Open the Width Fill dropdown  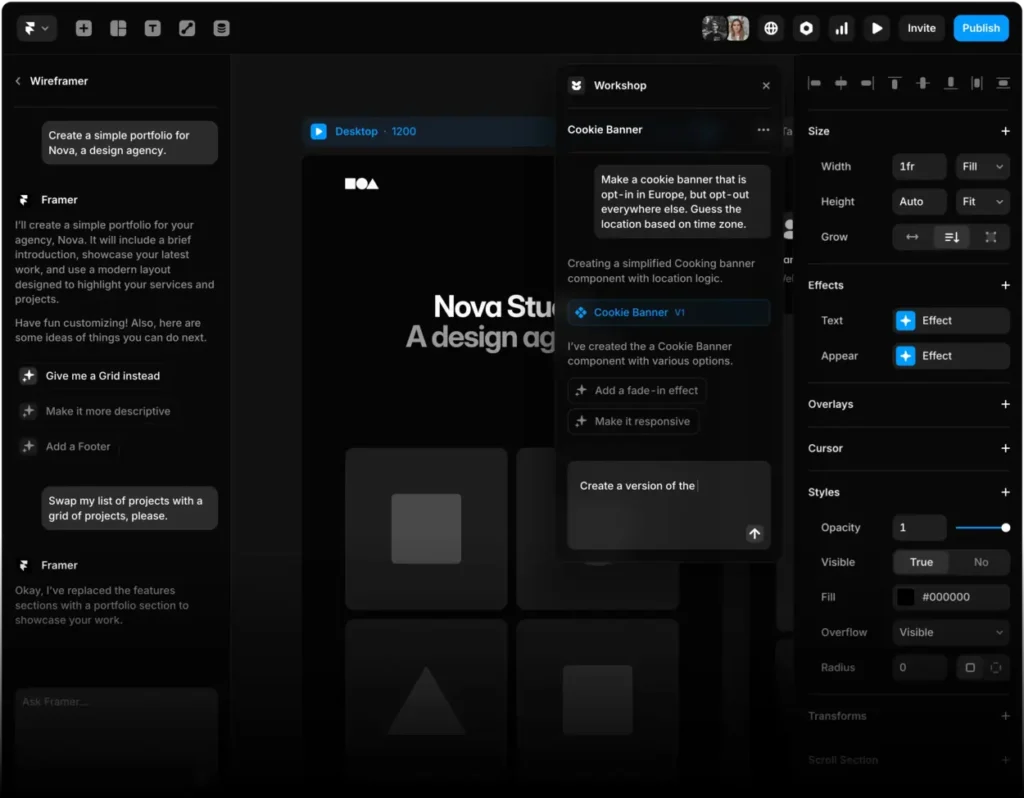pyautogui.click(x=982, y=166)
